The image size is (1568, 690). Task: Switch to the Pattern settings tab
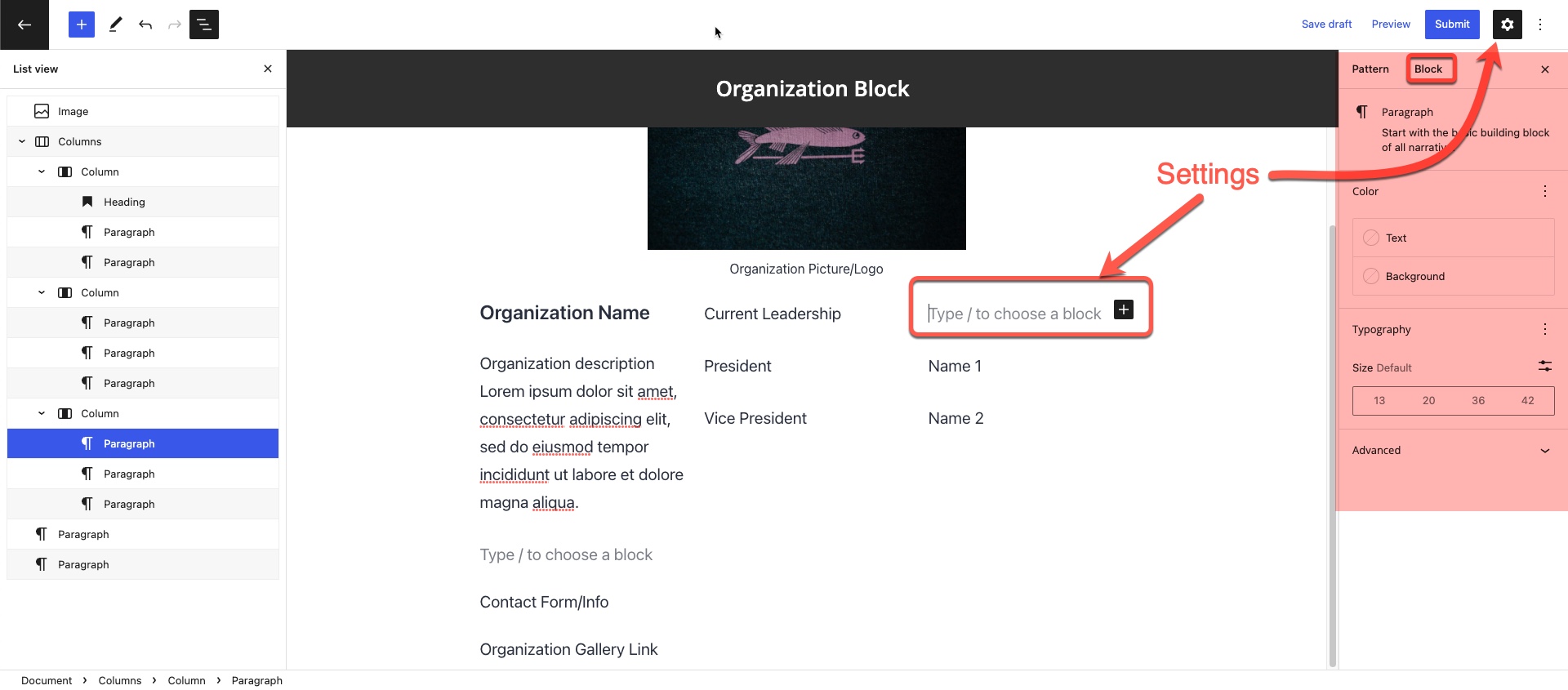(1370, 69)
